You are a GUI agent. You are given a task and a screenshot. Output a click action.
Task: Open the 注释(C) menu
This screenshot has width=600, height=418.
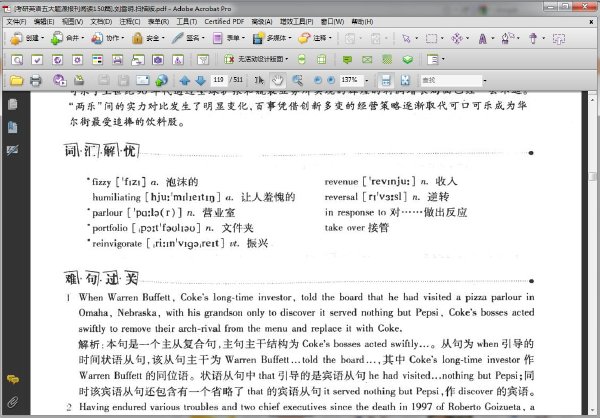130,22
